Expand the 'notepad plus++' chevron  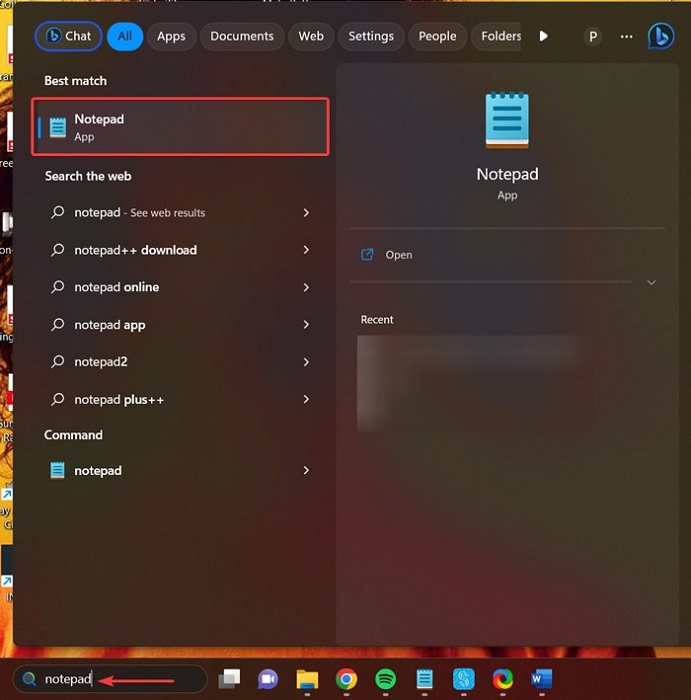coord(306,399)
